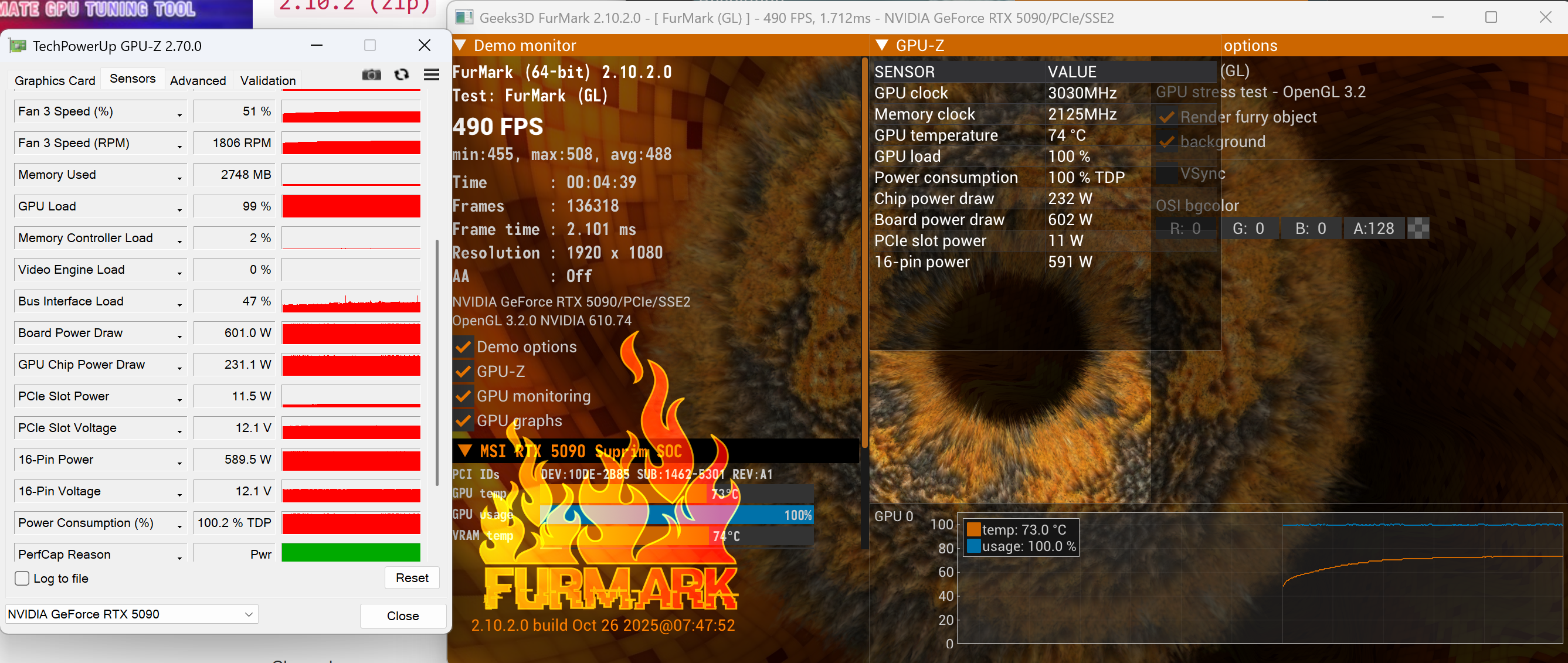Open the Memory Controller Load dropdown
The height and width of the screenshot is (663, 1568).
[x=179, y=240]
